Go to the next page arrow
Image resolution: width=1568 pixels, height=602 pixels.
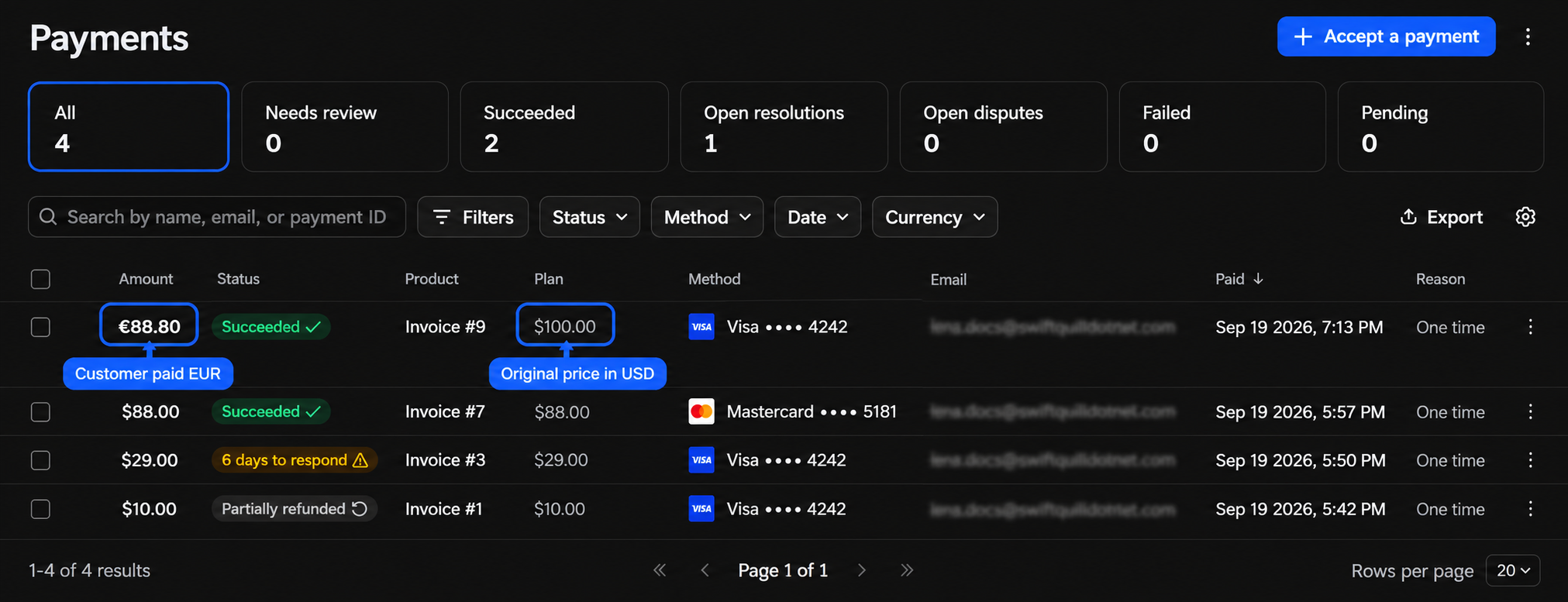tap(862, 570)
